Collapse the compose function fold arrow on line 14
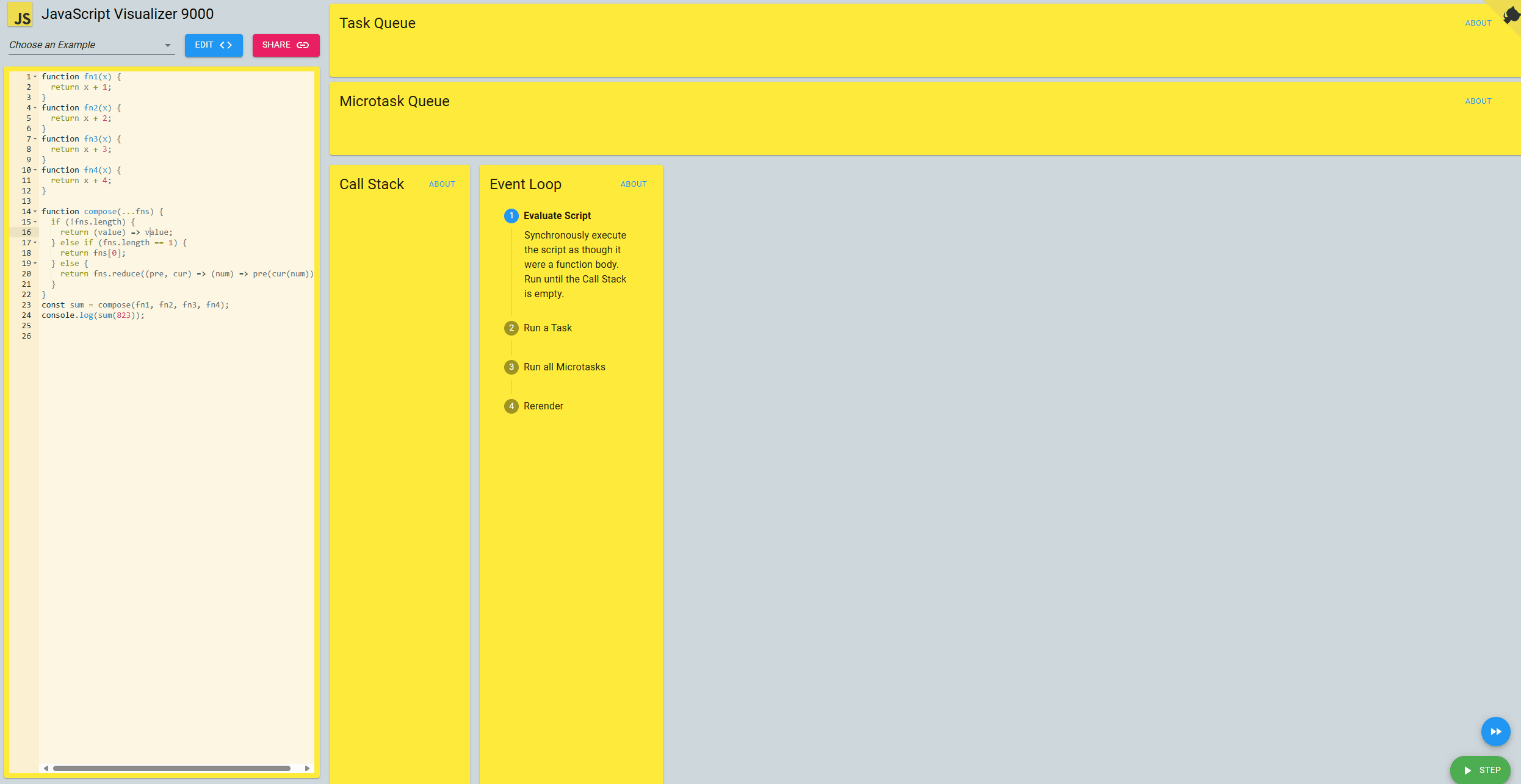 pyautogui.click(x=35, y=212)
